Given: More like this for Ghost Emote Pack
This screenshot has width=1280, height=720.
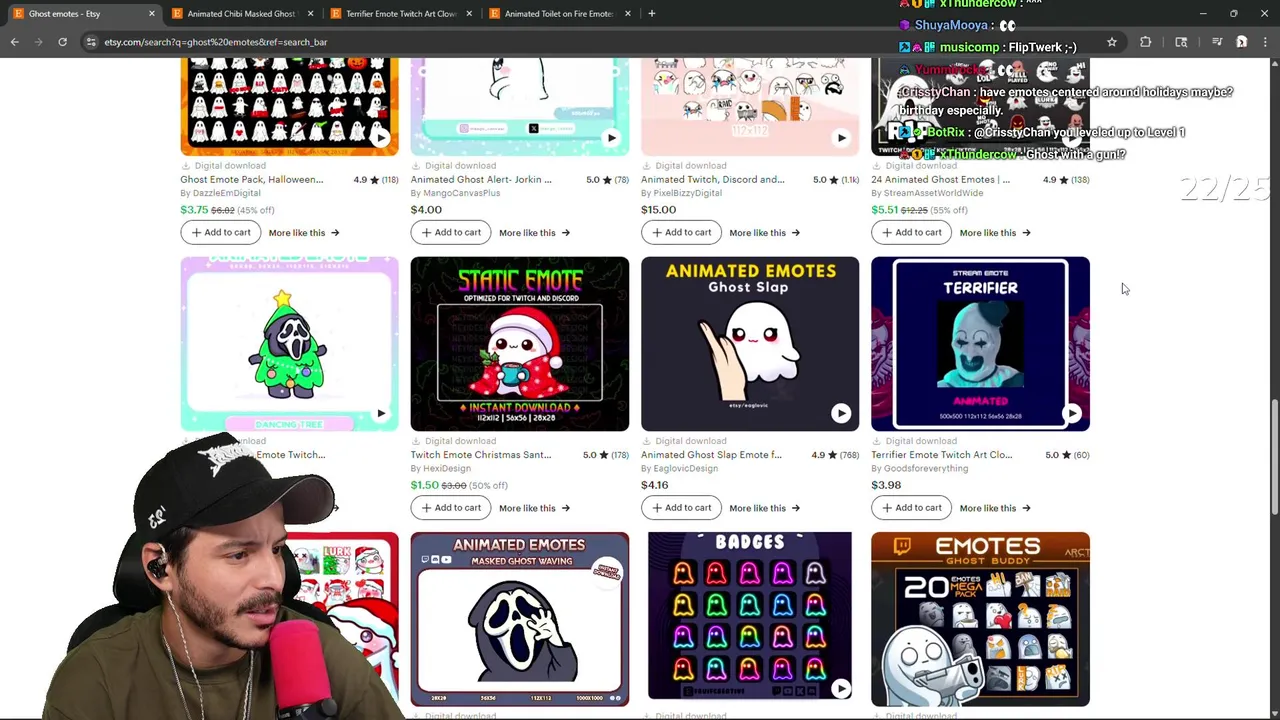Looking at the screenshot, I should tap(304, 233).
